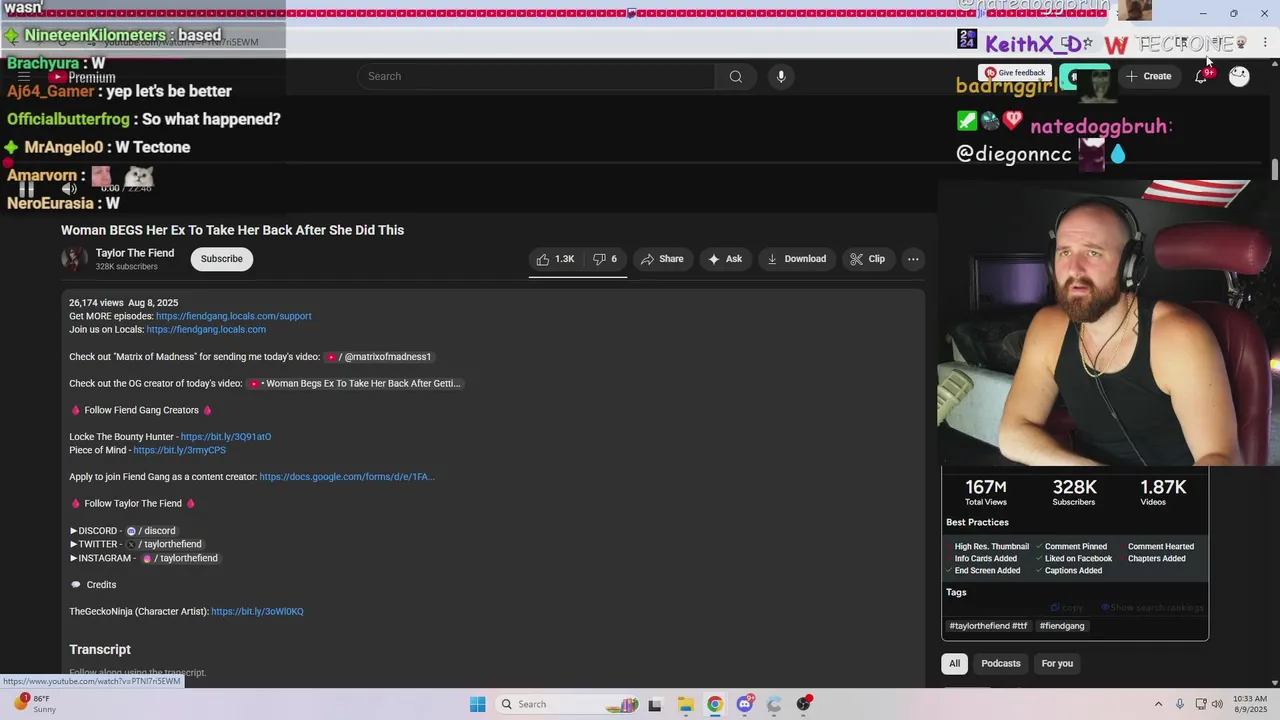Click the Give feedback button
Viewport: 1280px width, 720px height.
(x=1014, y=72)
